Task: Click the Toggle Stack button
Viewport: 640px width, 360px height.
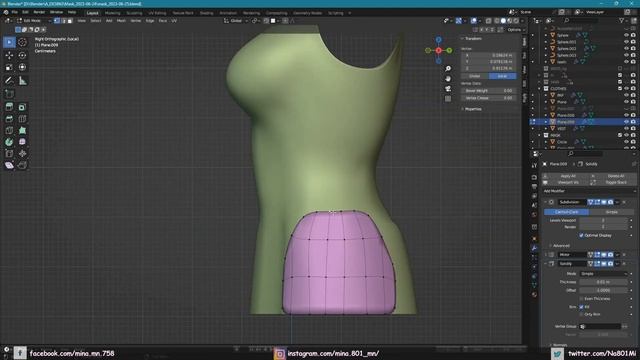Action: [613, 182]
